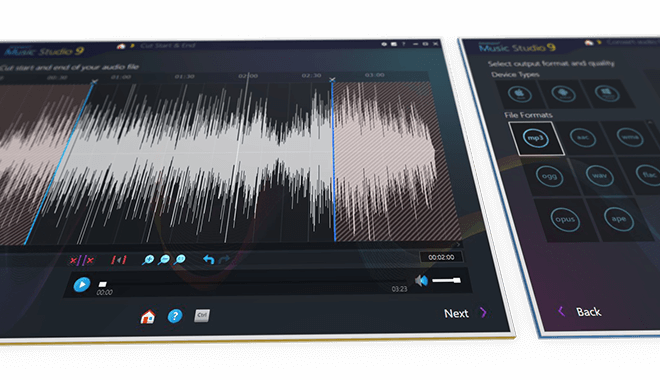This screenshot has height=380, width=660.
Task: Mute using the speaker icon
Action: tap(421, 281)
